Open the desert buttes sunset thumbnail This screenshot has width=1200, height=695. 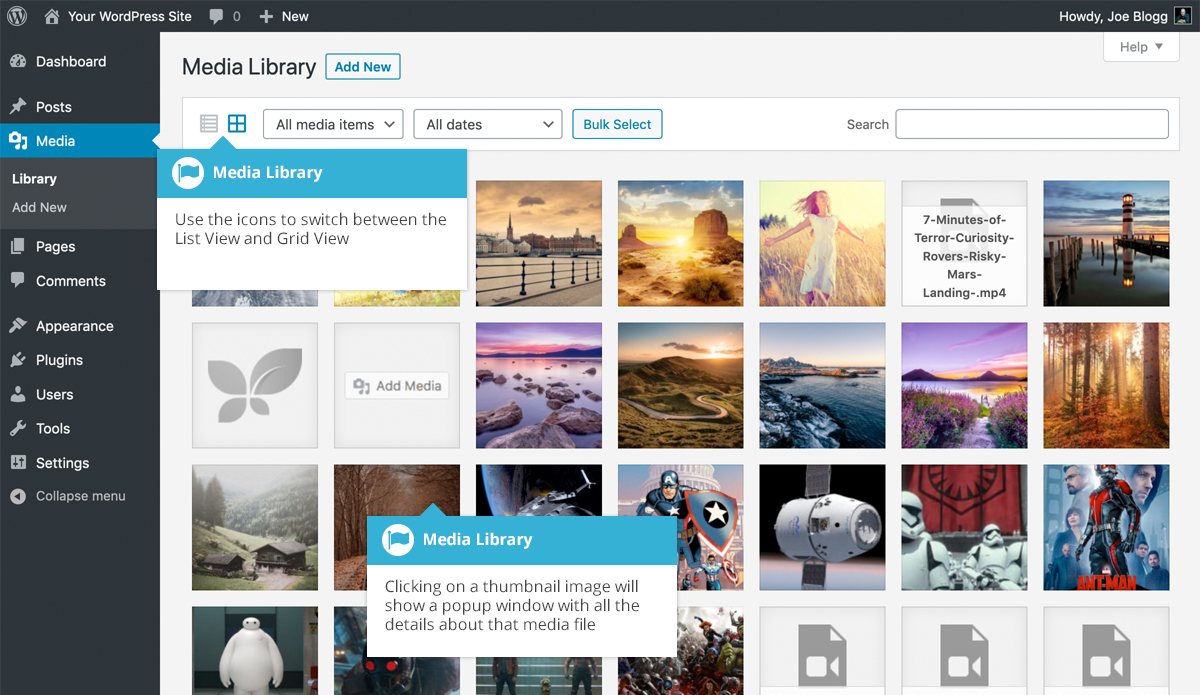click(681, 243)
